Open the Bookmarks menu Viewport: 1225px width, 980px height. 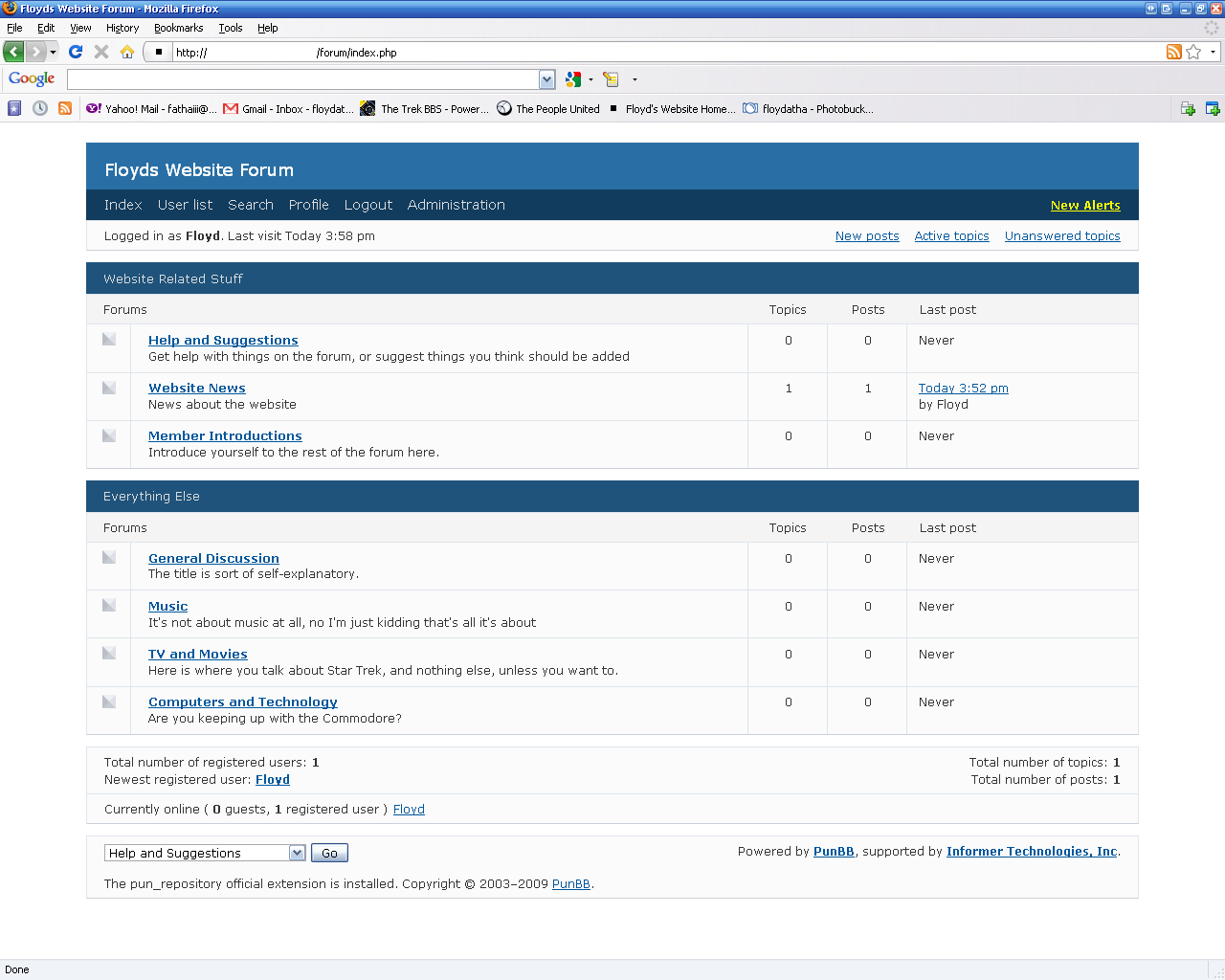[178, 28]
